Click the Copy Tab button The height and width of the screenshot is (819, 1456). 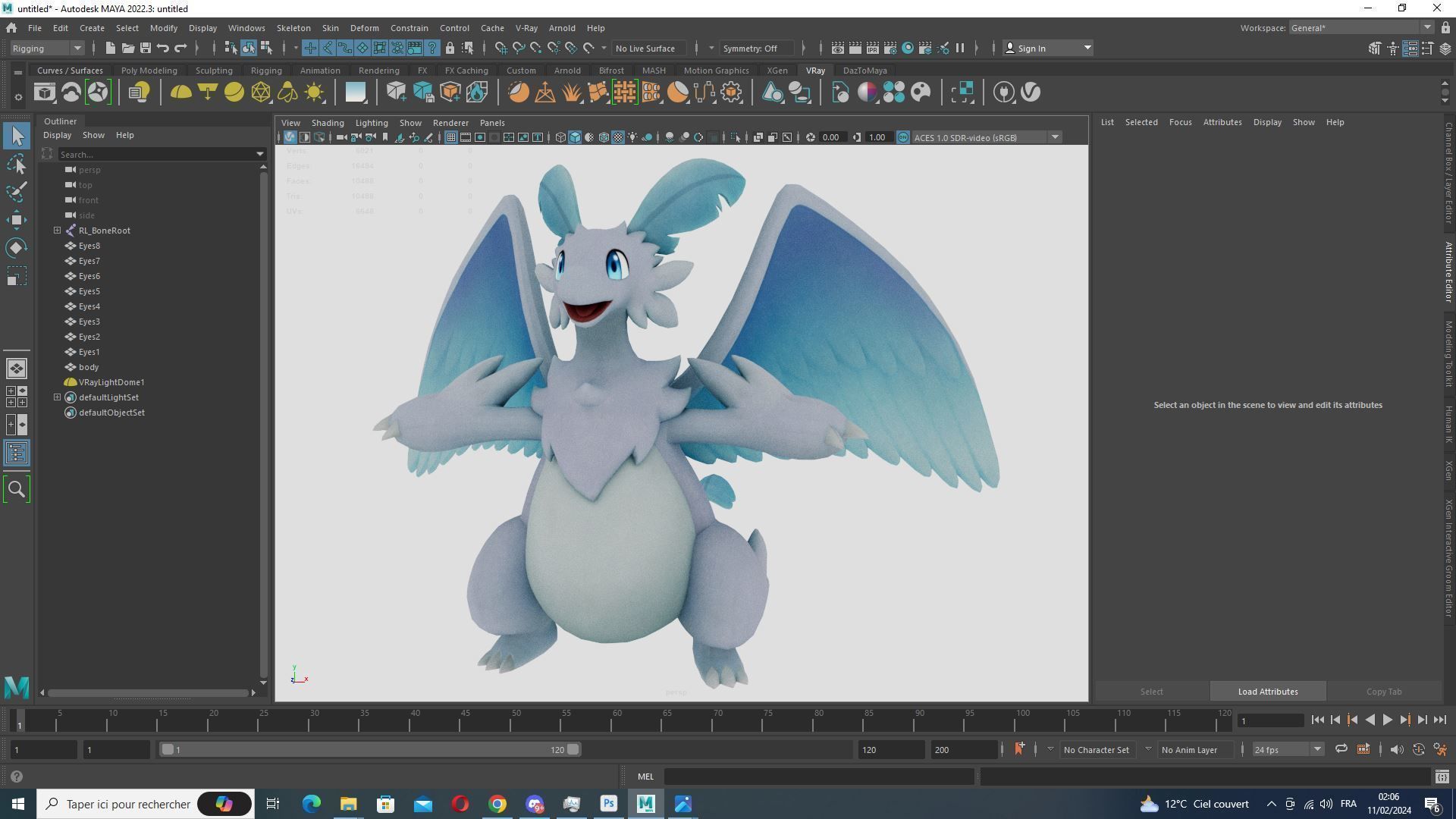coord(1384,692)
